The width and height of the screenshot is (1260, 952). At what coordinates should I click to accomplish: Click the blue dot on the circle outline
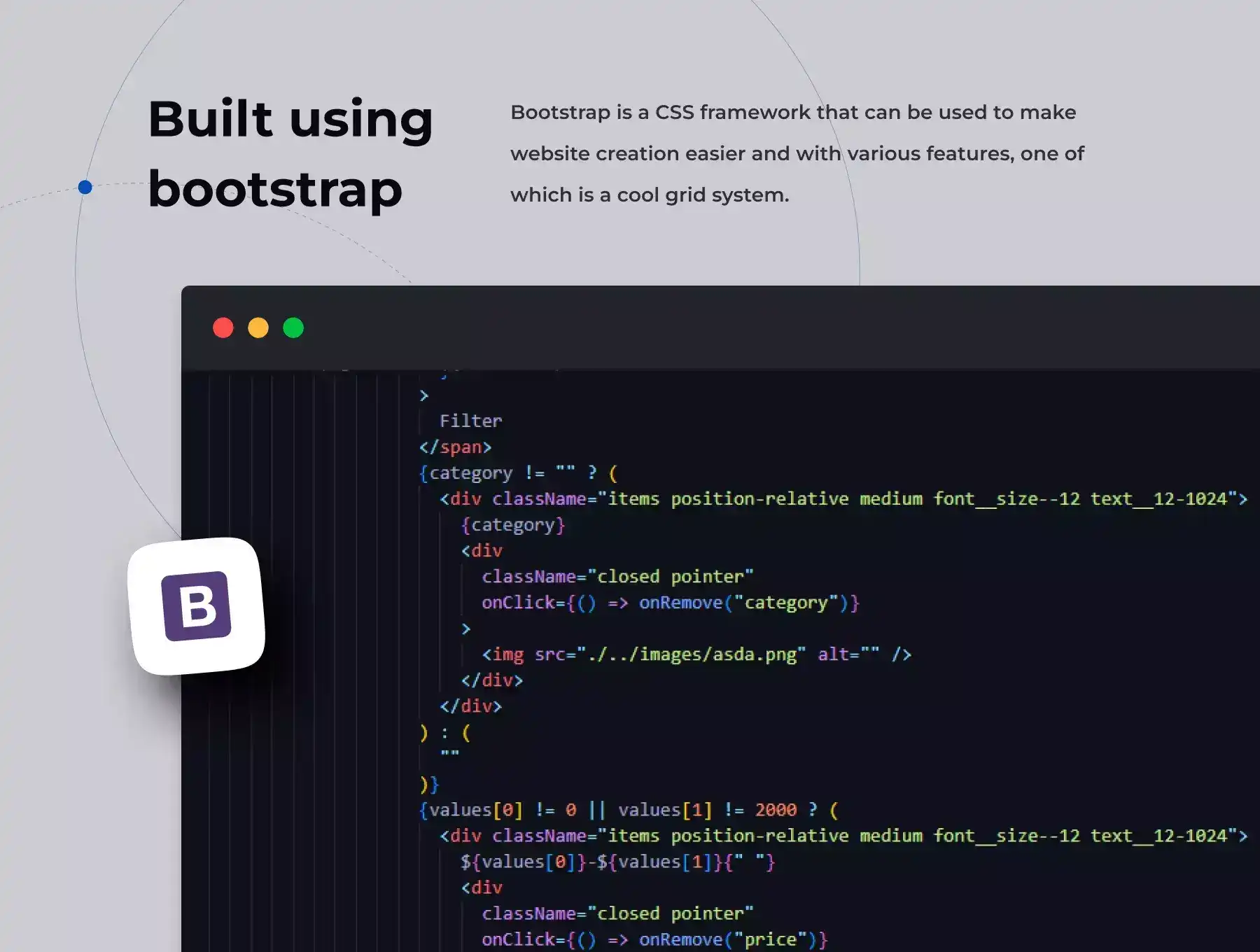coord(85,187)
